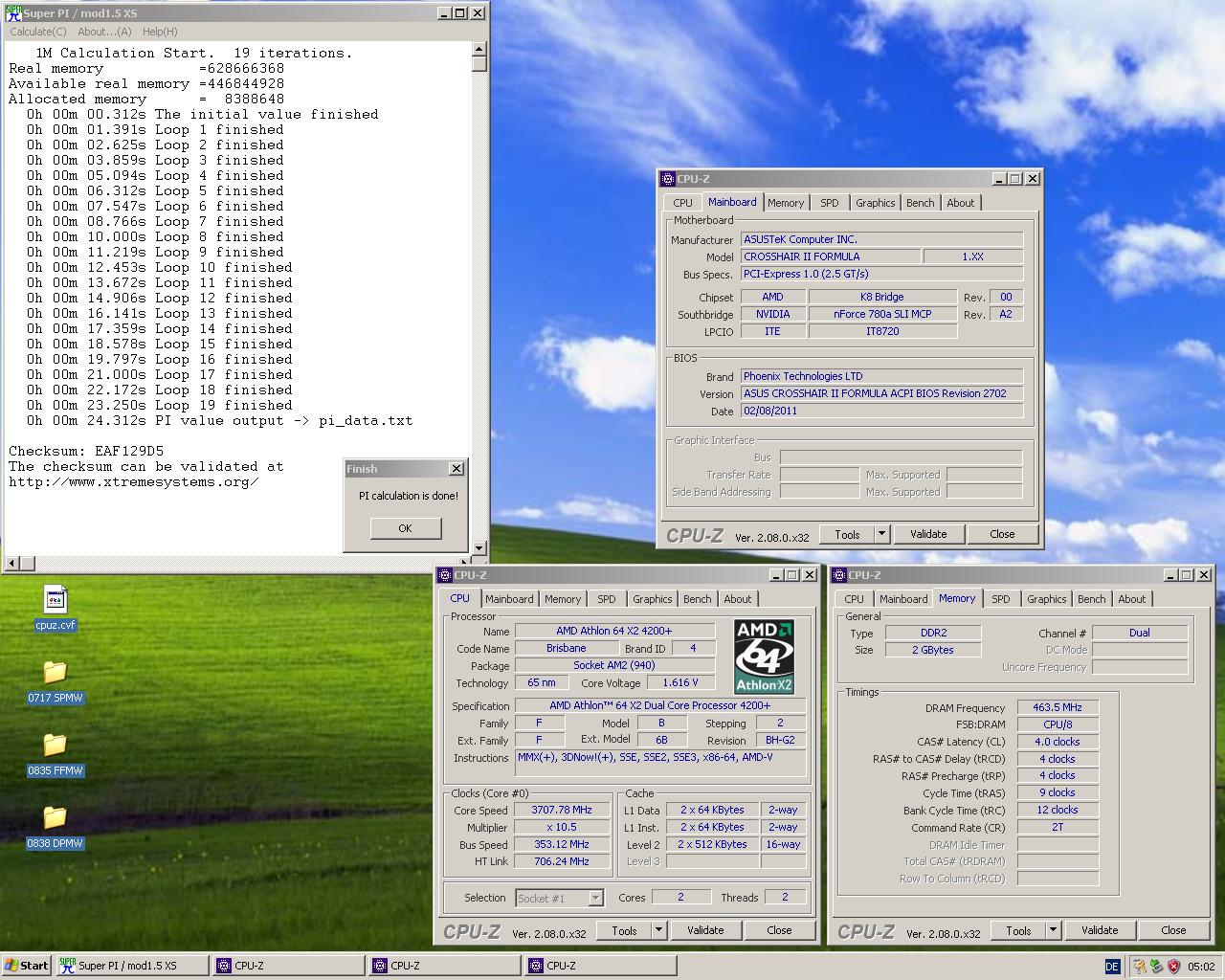This screenshot has width=1225, height=980.
Task: Click the last CPU-Z taskbar button
Action: pyautogui.click(x=599, y=966)
